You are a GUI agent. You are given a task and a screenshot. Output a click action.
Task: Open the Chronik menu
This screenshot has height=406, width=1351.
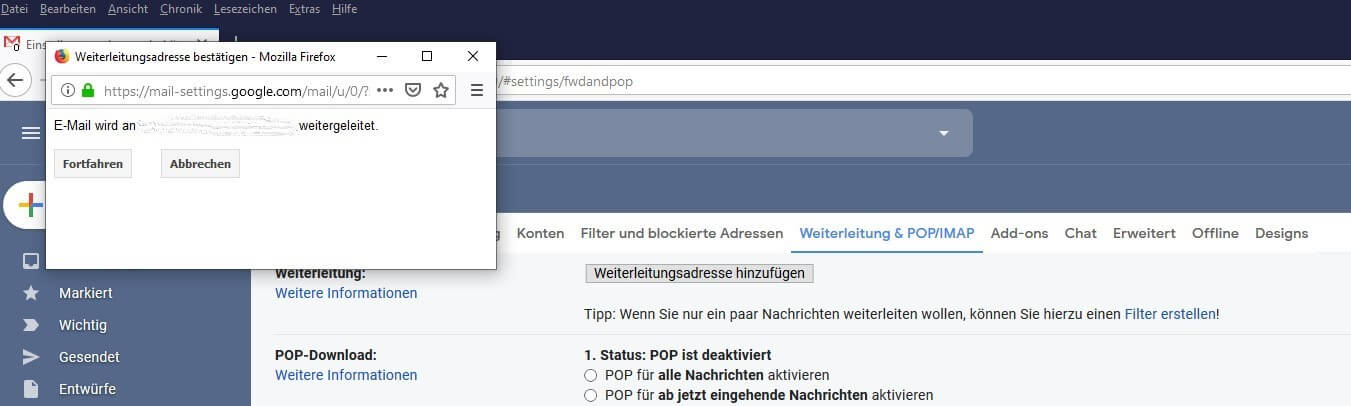(x=181, y=9)
